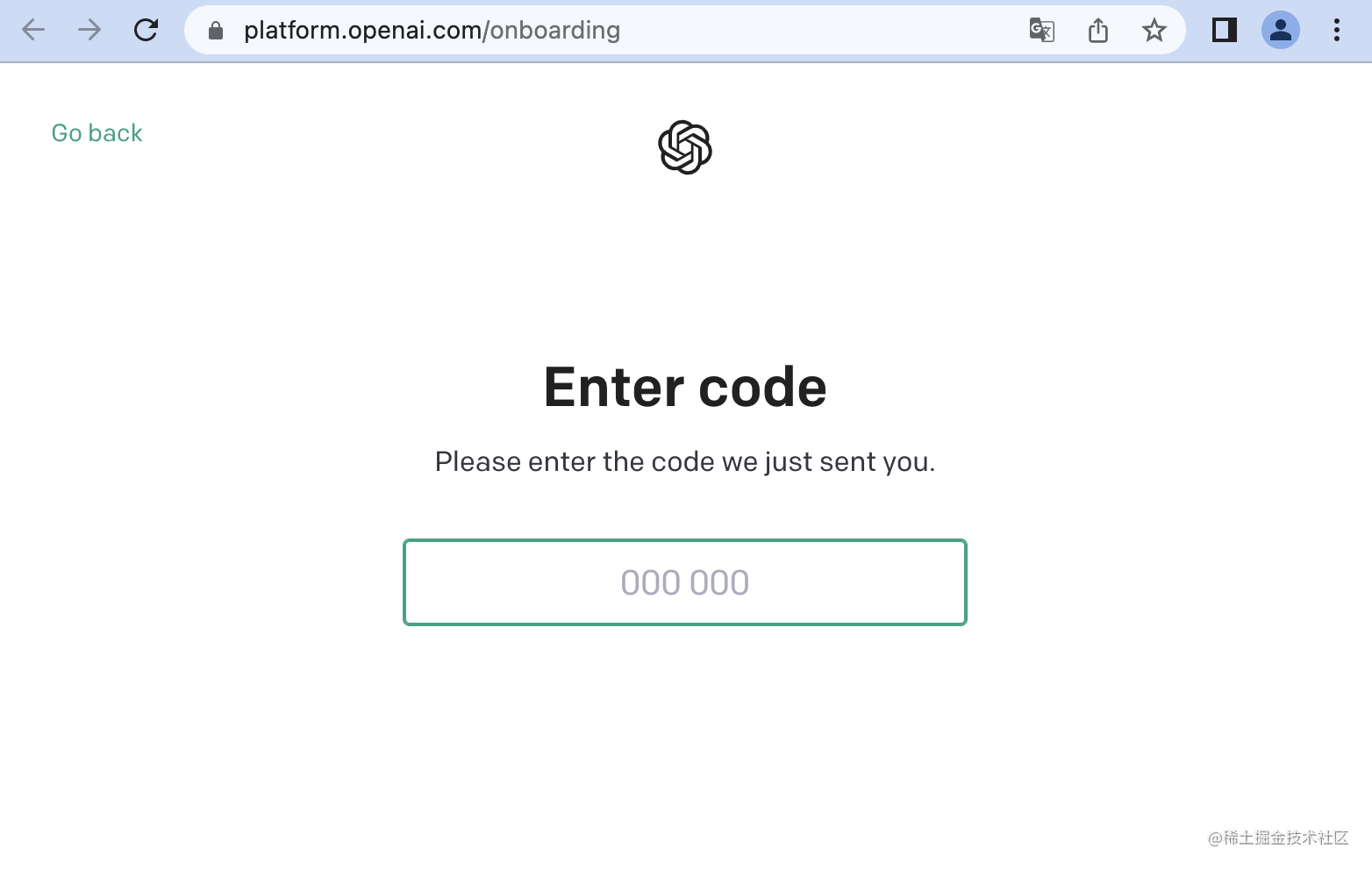Click the platform.openai.com domain text
1372x870 pixels.
click(x=362, y=31)
